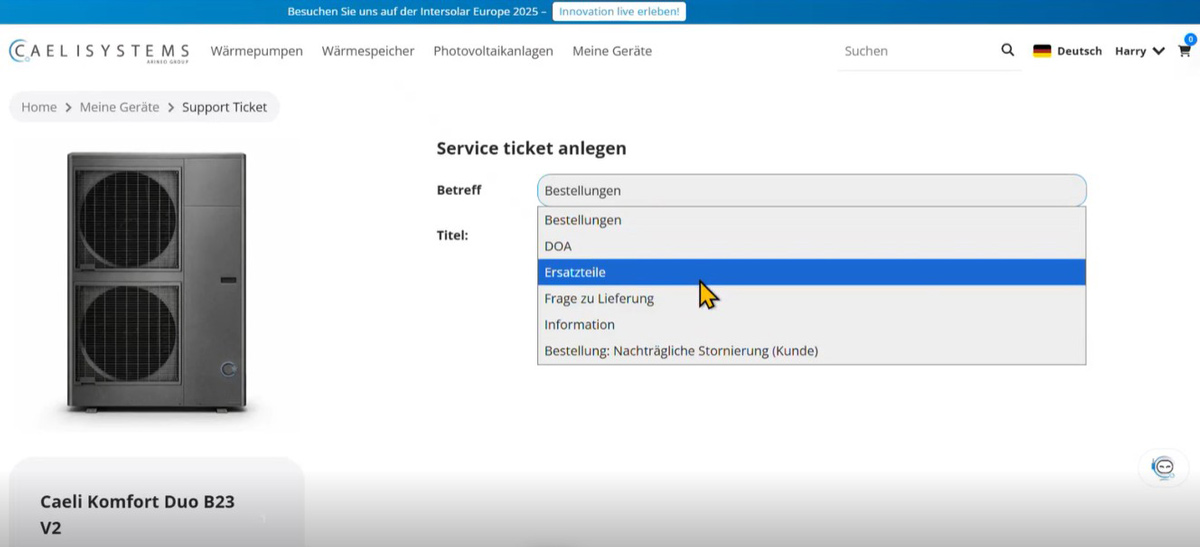Select Ersatzteile from the Betreff list
This screenshot has width=1200, height=547.
coord(812,272)
